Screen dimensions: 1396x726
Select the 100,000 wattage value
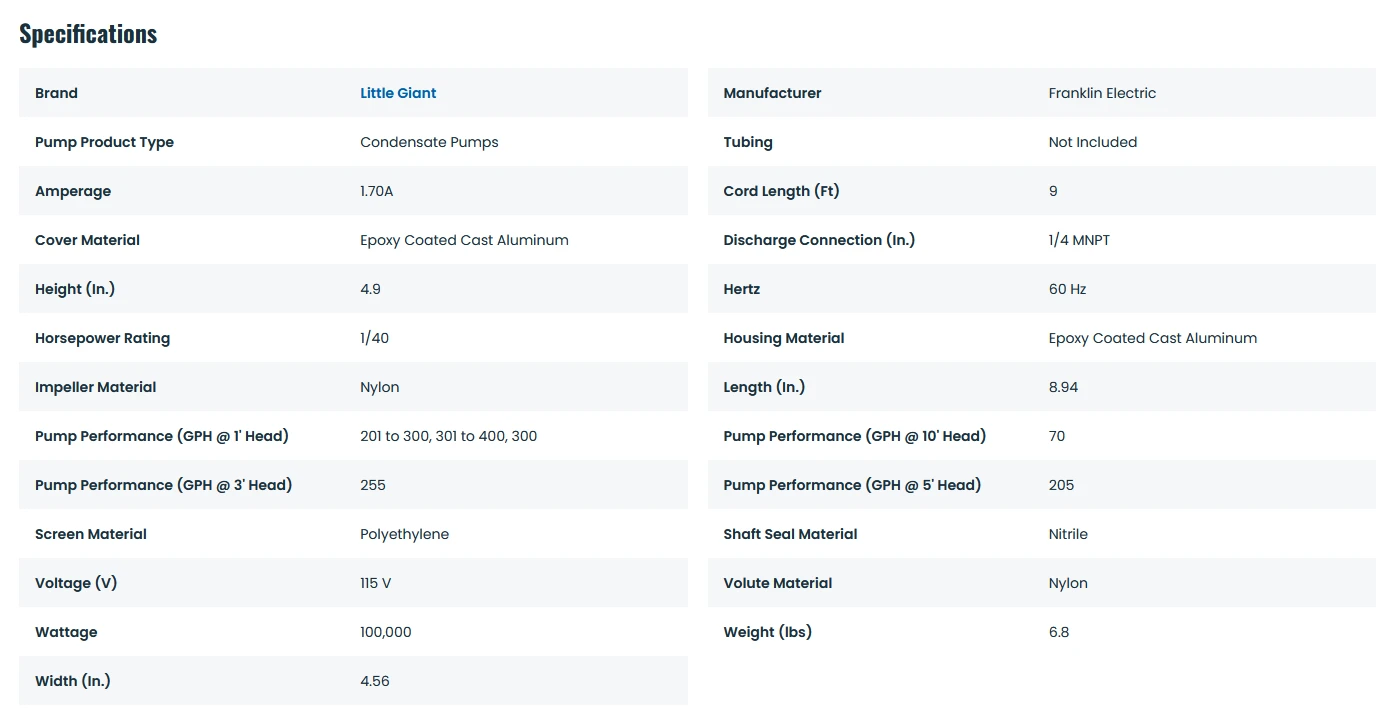tap(385, 632)
